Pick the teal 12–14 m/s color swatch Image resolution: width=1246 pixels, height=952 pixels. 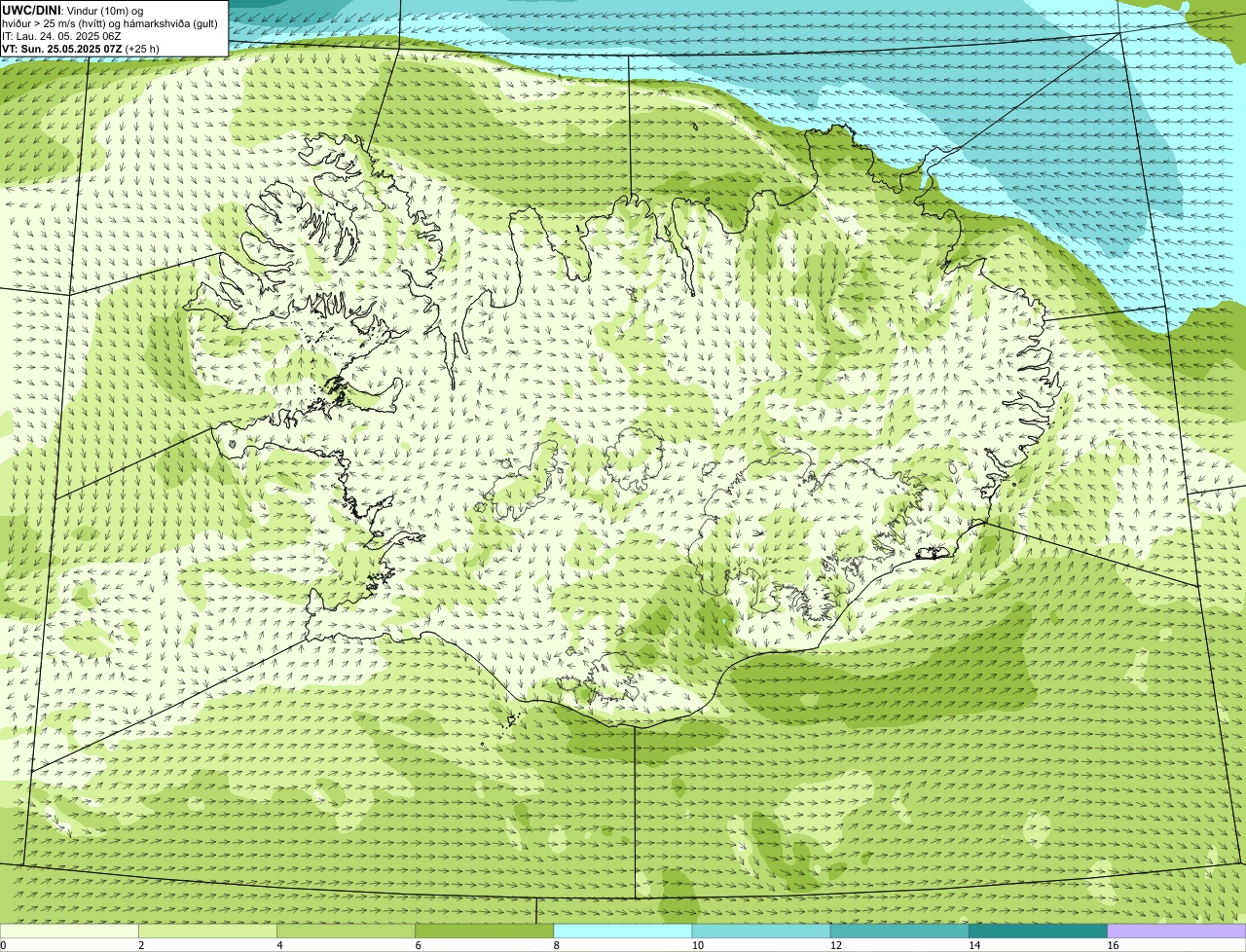899,932
